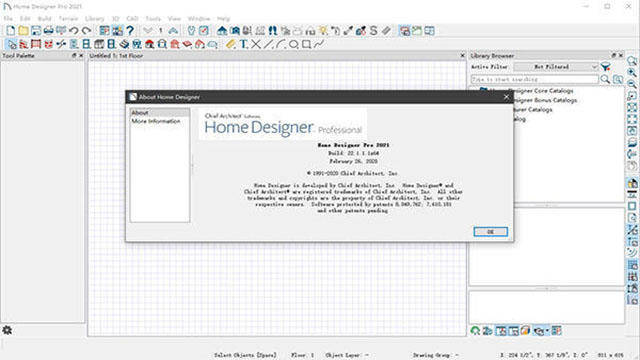Open the Build menu
640x360 pixels.
[x=44, y=18]
